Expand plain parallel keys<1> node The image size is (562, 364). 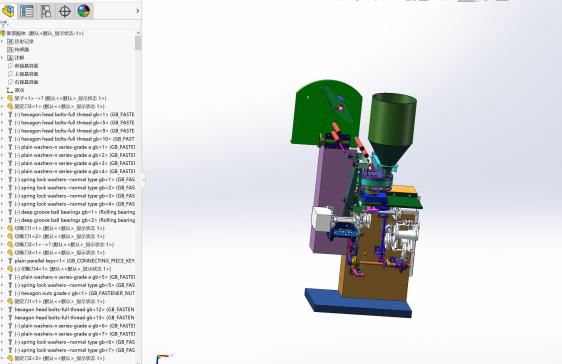click(2, 261)
